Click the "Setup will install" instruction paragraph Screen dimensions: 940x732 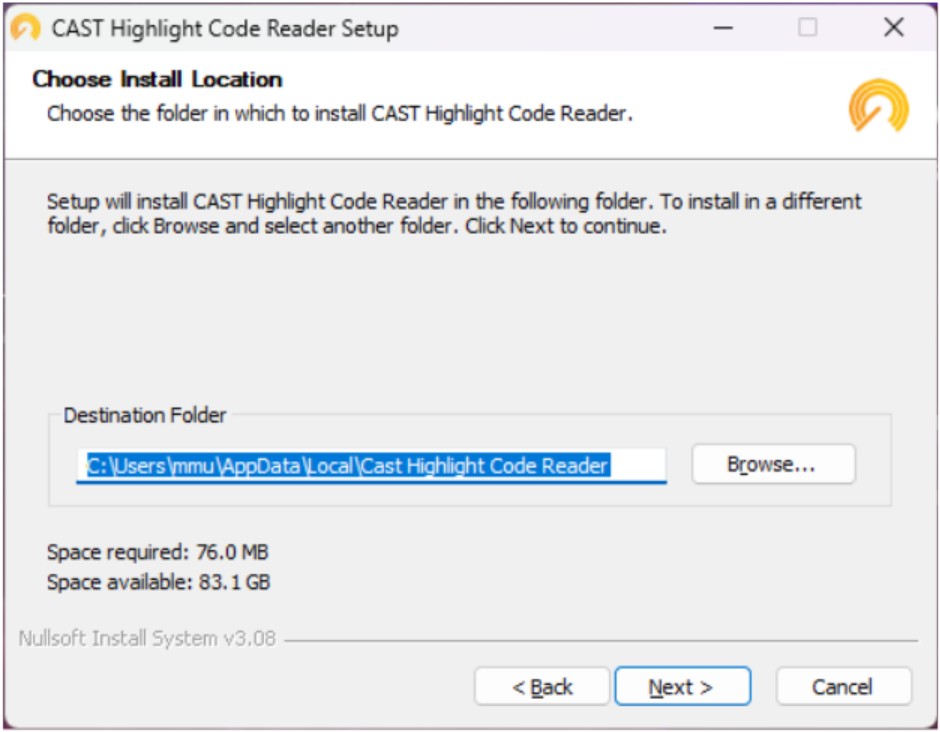[x=454, y=213]
